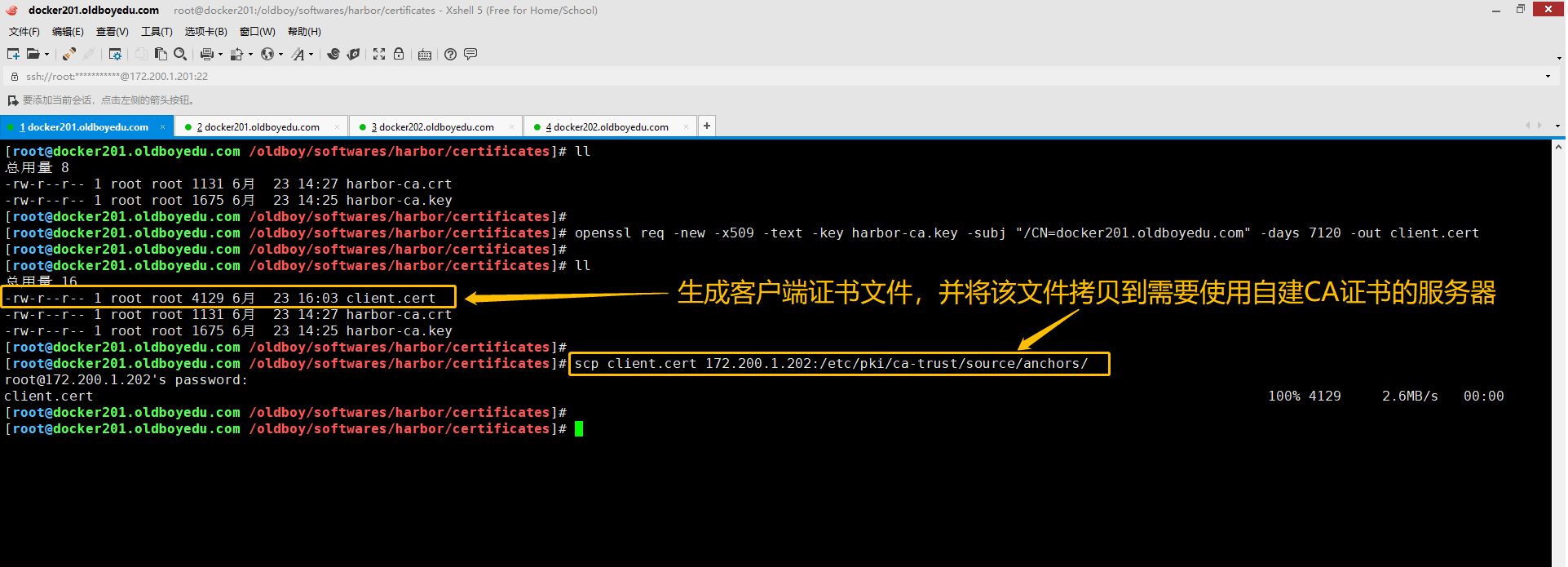The height and width of the screenshot is (567, 1568).
Task: Open the 文件(F) menu
Action: [x=24, y=32]
